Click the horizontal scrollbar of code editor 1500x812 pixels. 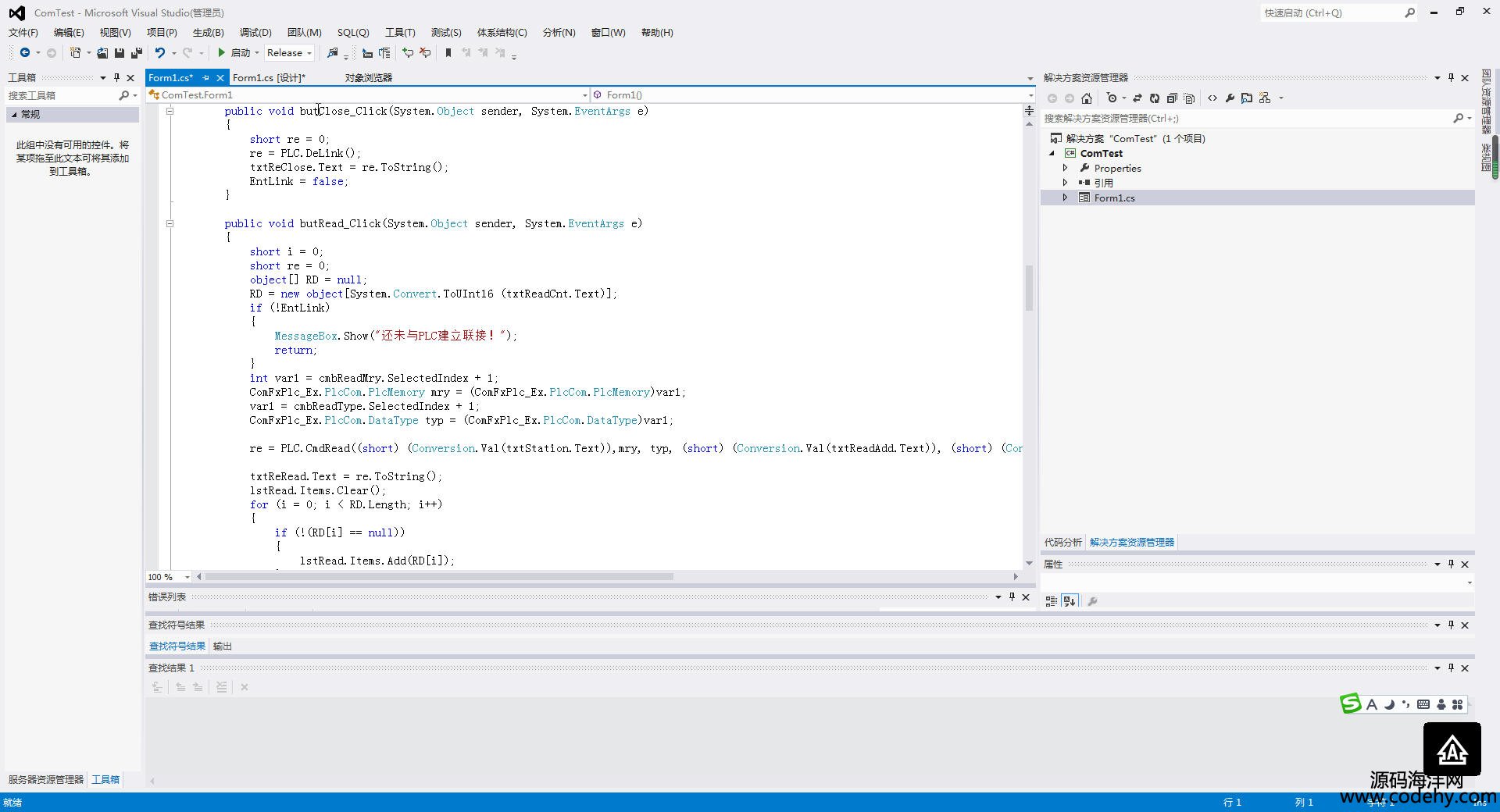[438, 577]
